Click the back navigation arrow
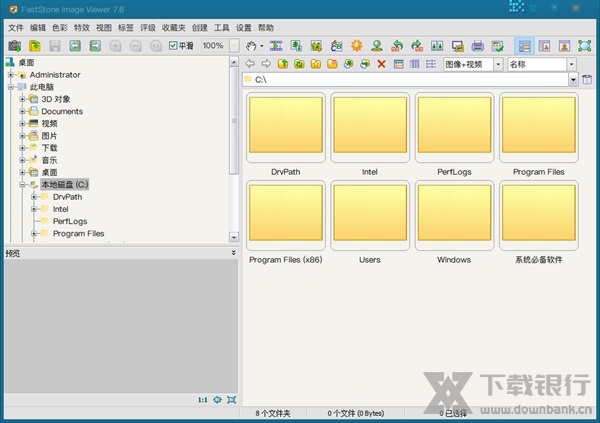 (250, 64)
